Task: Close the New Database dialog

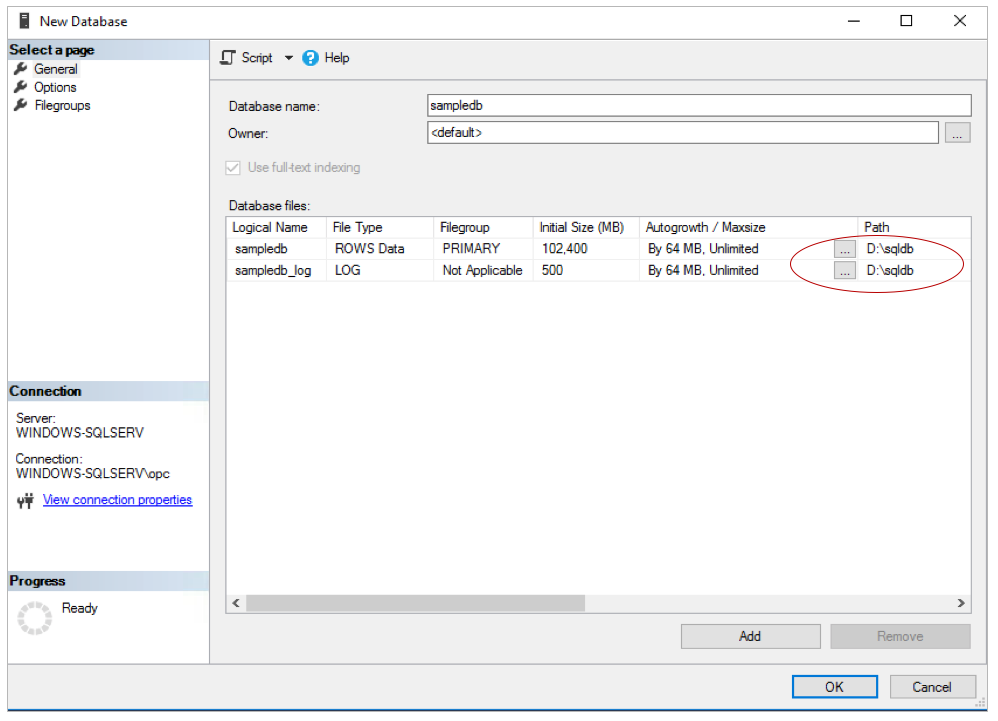Action: (x=960, y=21)
